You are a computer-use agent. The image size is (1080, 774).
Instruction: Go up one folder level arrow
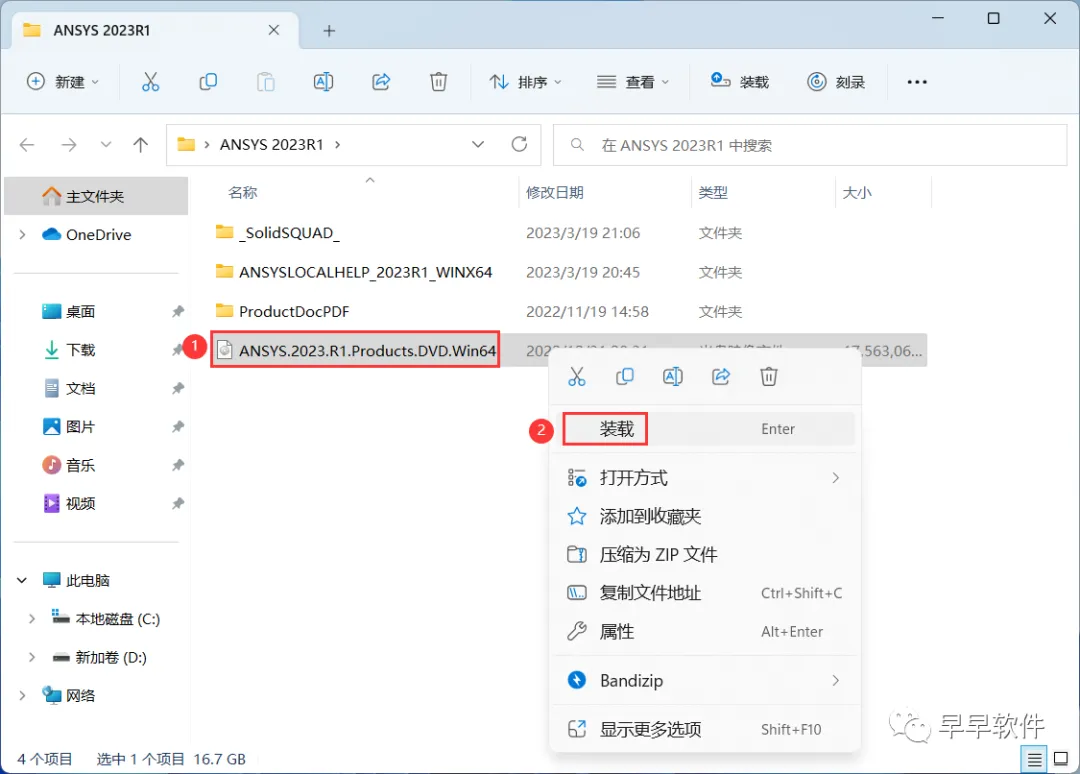coord(141,145)
